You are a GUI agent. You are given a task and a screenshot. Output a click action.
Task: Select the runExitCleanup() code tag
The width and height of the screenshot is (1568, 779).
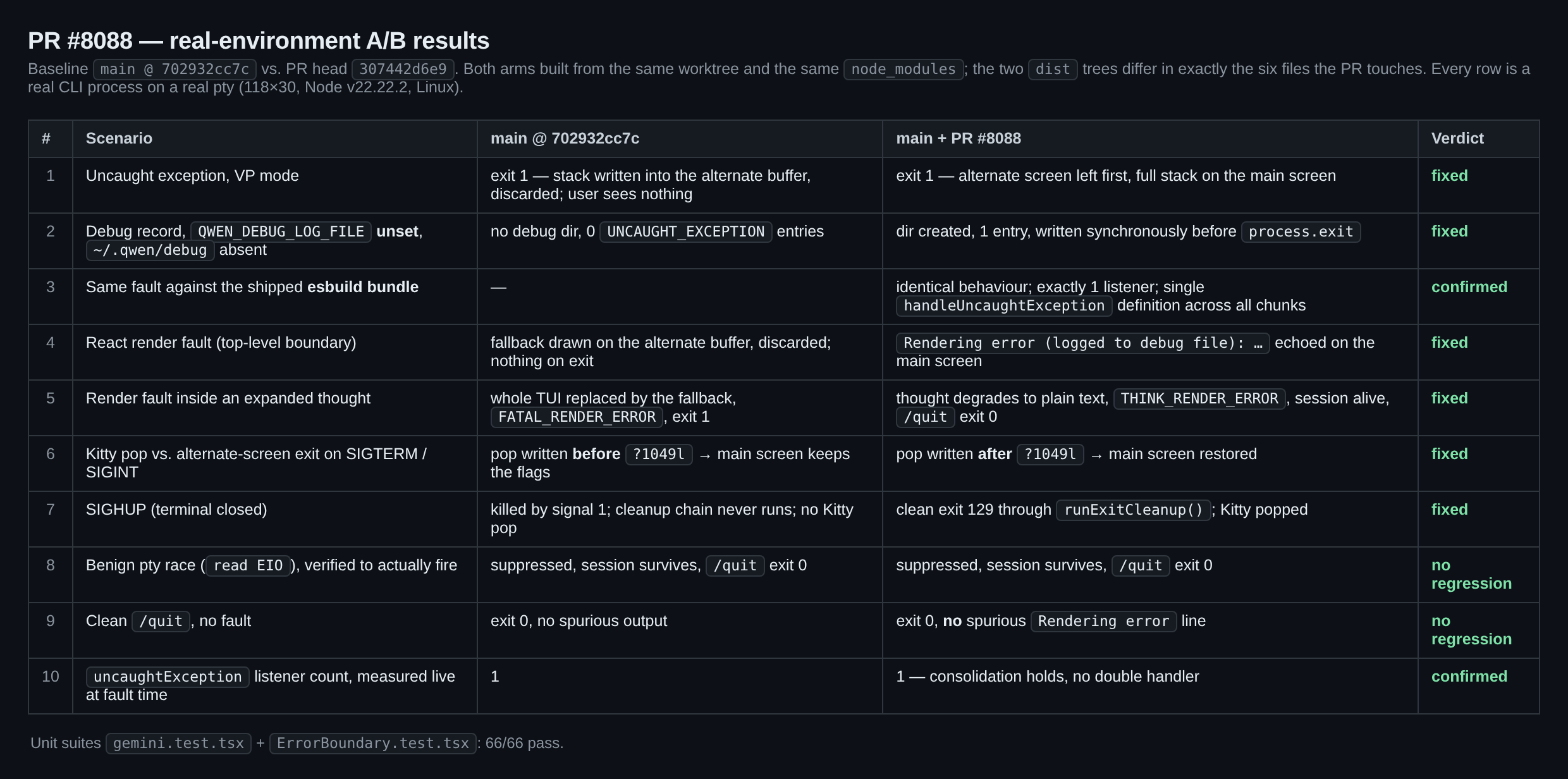pyautogui.click(x=1134, y=510)
